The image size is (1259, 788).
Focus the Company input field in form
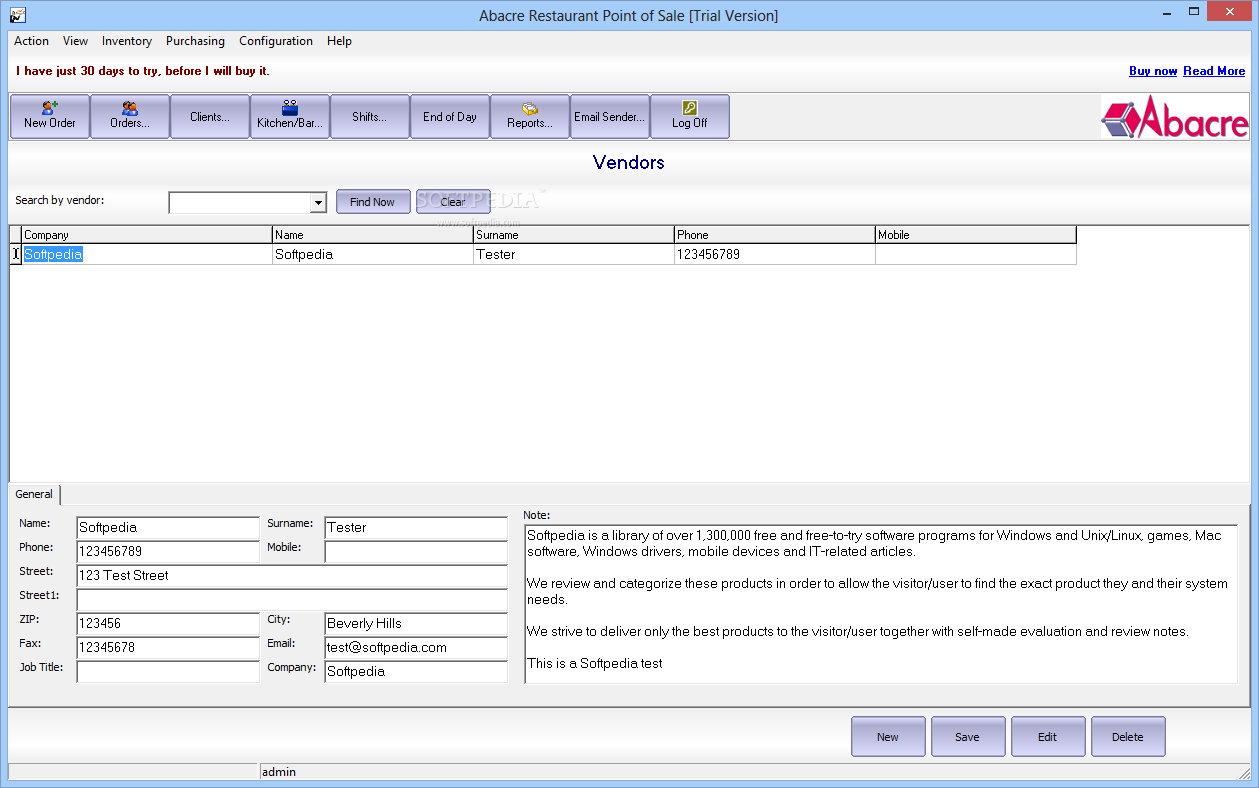point(416,671)
